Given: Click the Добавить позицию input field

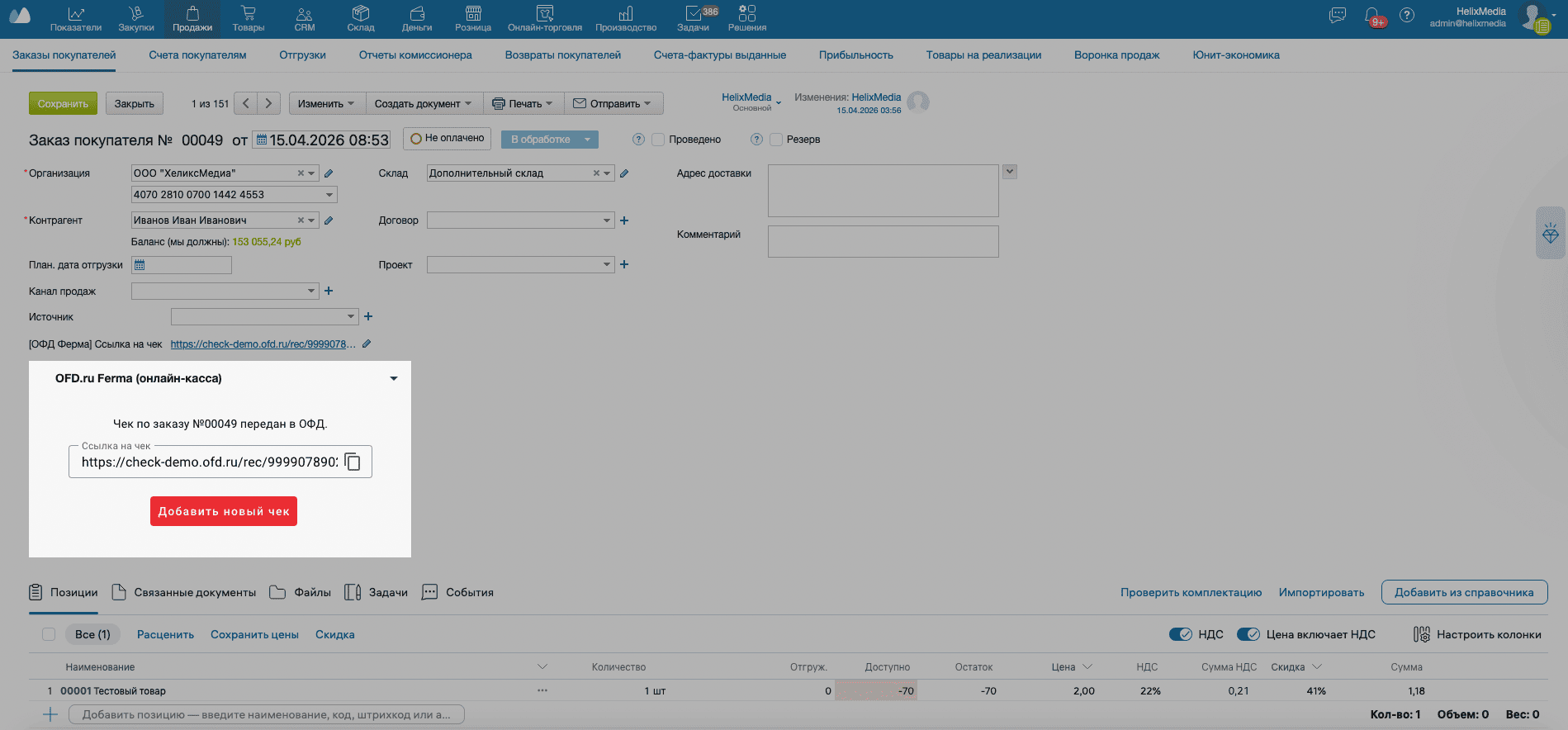Looking at the screenshot, I should (x=267, y=714).
